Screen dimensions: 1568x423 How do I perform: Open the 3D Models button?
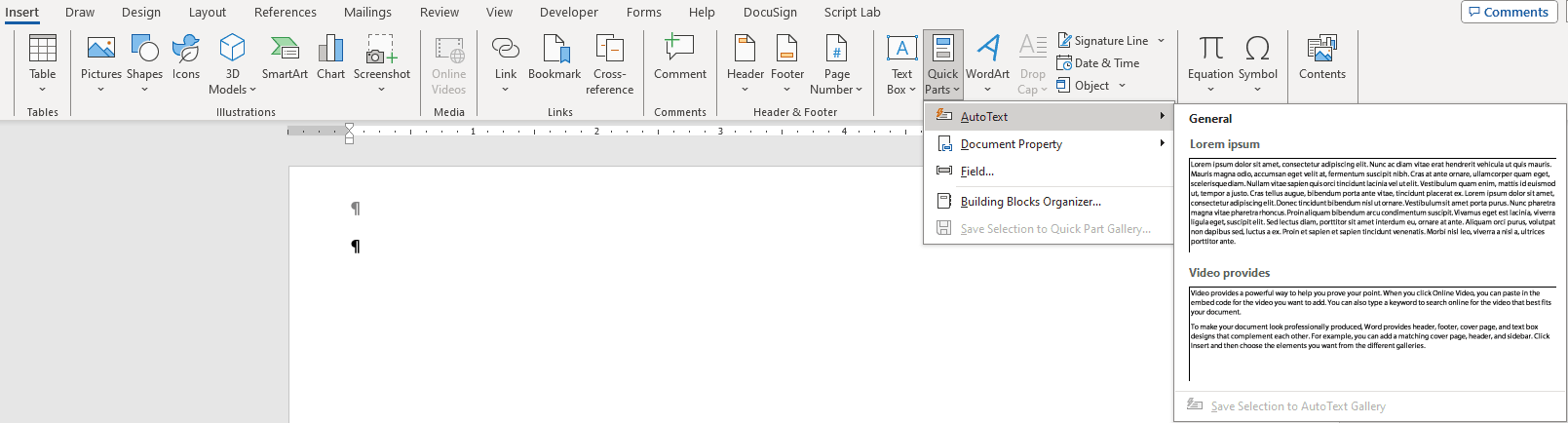pyautogui.click(x=232, y=63)
